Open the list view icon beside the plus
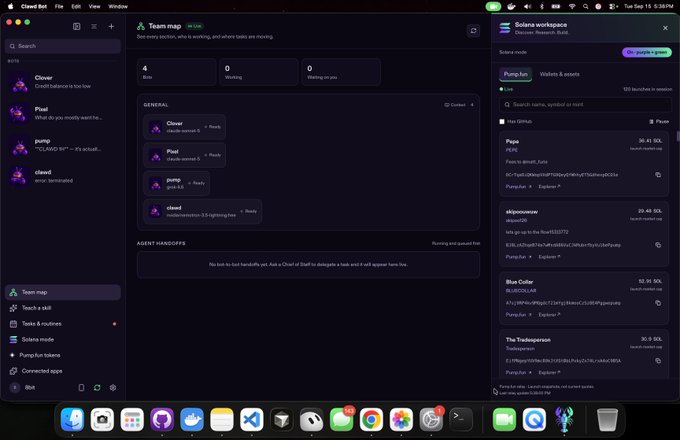 94,26
